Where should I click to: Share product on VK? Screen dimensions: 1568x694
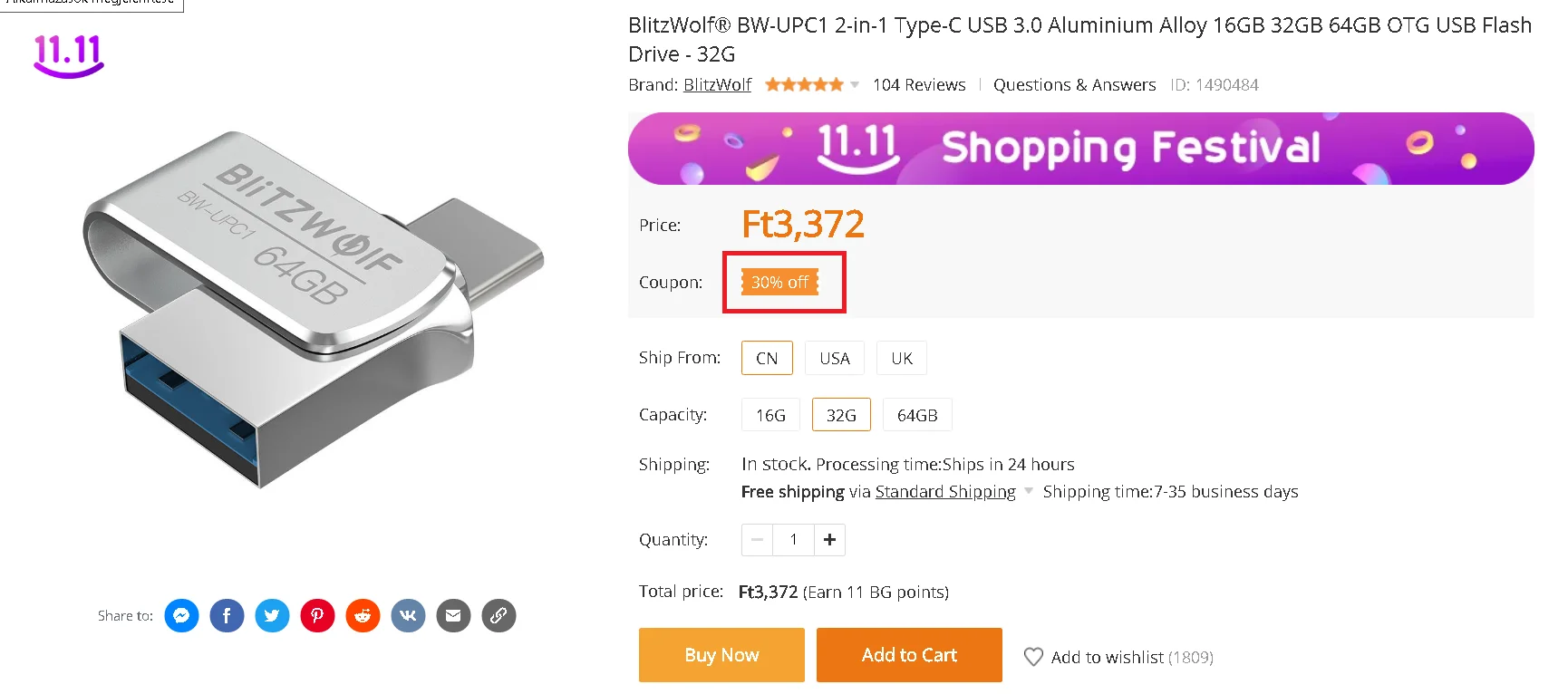pyautogui.click(x=408, y=616)
